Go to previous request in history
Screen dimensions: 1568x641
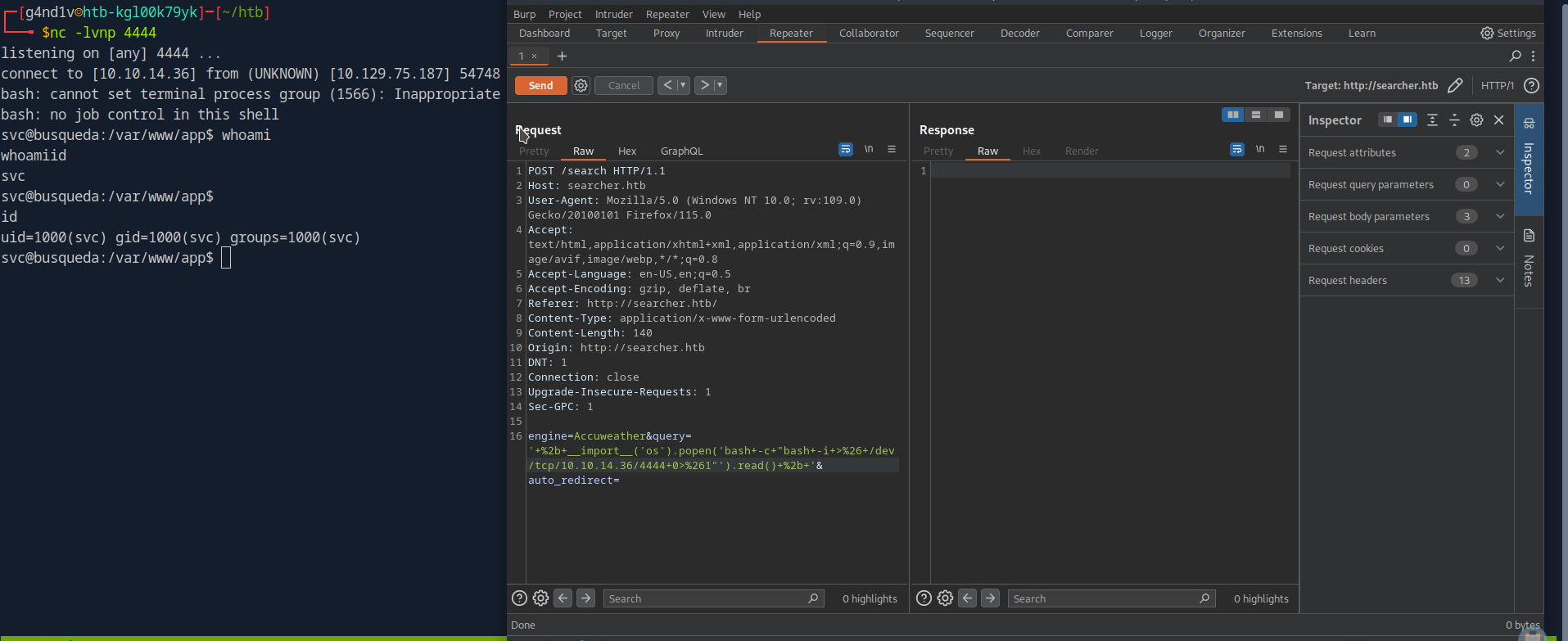[x=667, y=85]
